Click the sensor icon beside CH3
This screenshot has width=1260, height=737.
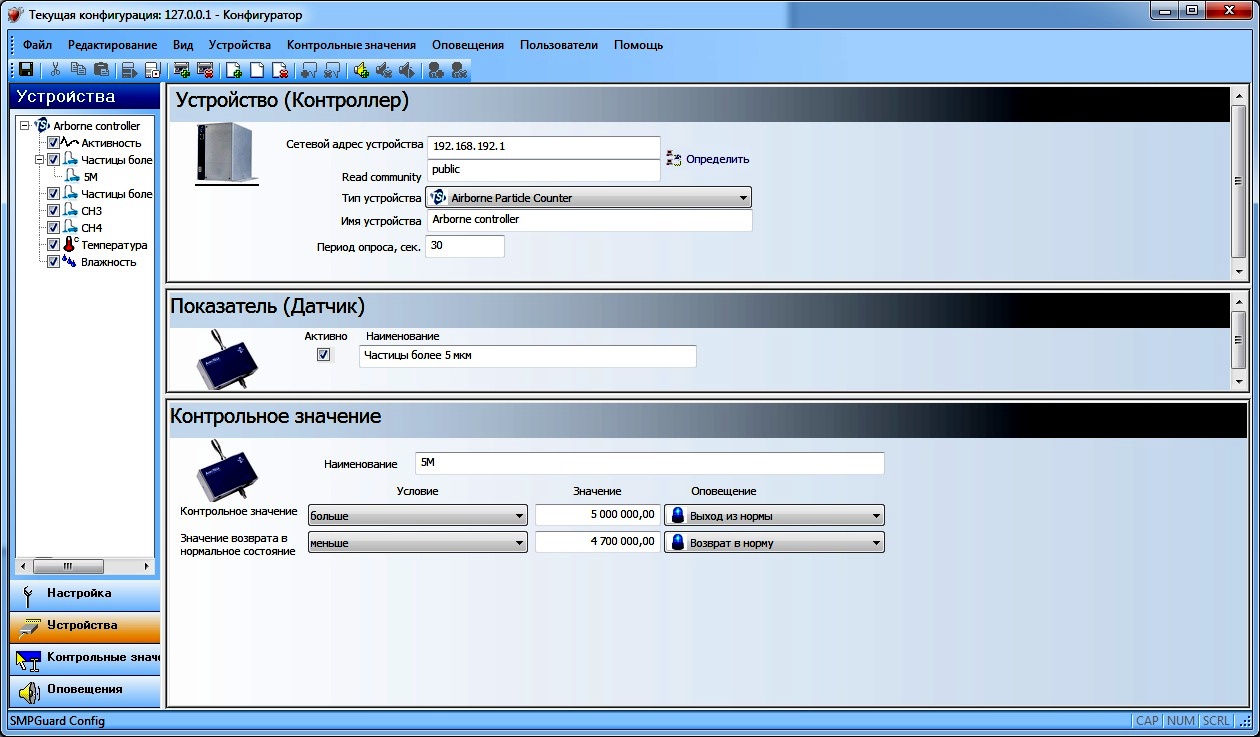click(71, 210)
